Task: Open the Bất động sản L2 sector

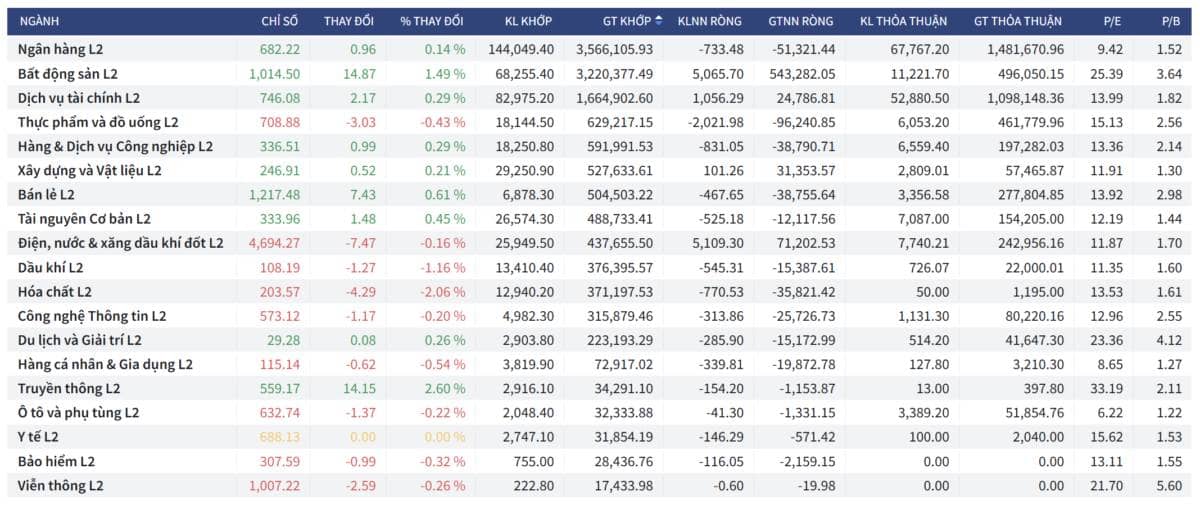Action: (x=68, y=73)
